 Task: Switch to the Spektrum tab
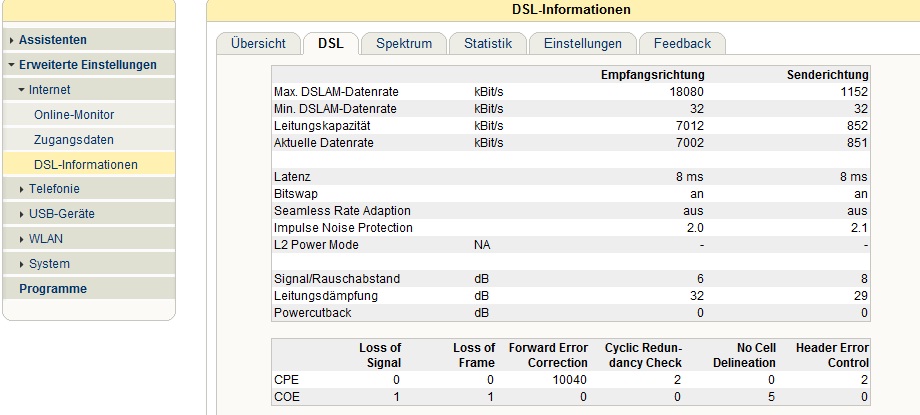403,43
